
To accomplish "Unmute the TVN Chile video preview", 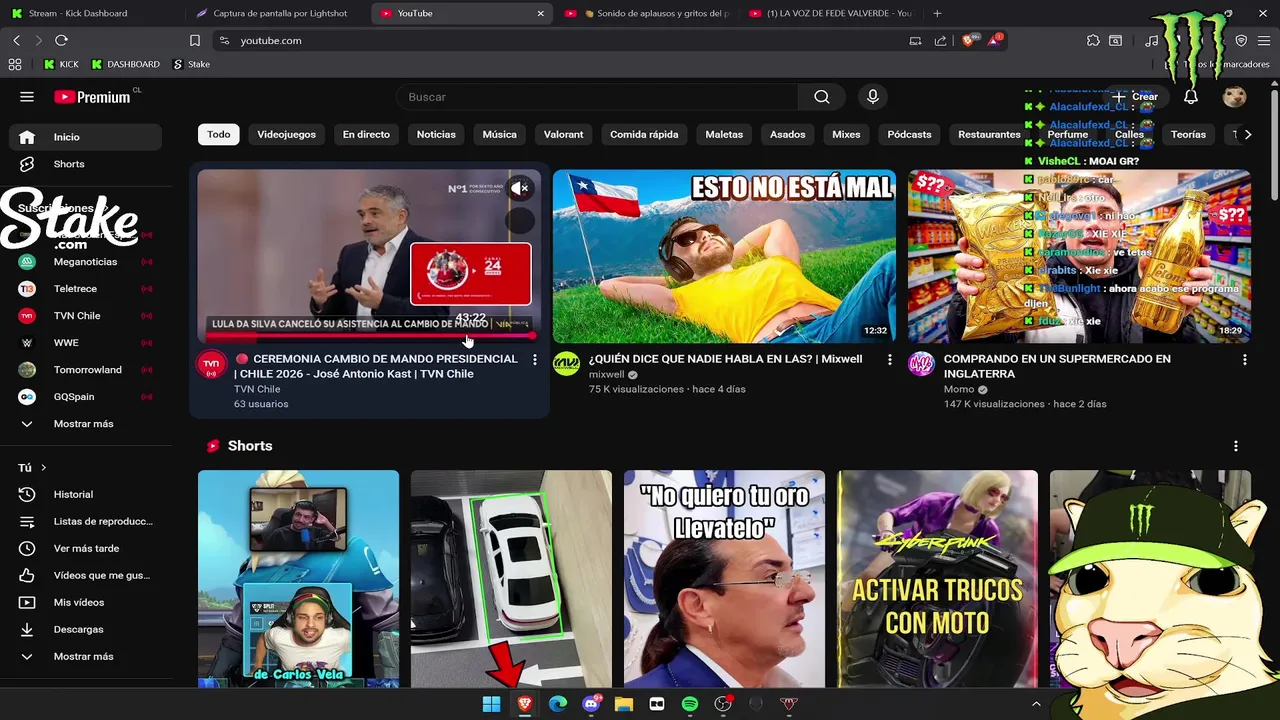I will click(519, 188).
